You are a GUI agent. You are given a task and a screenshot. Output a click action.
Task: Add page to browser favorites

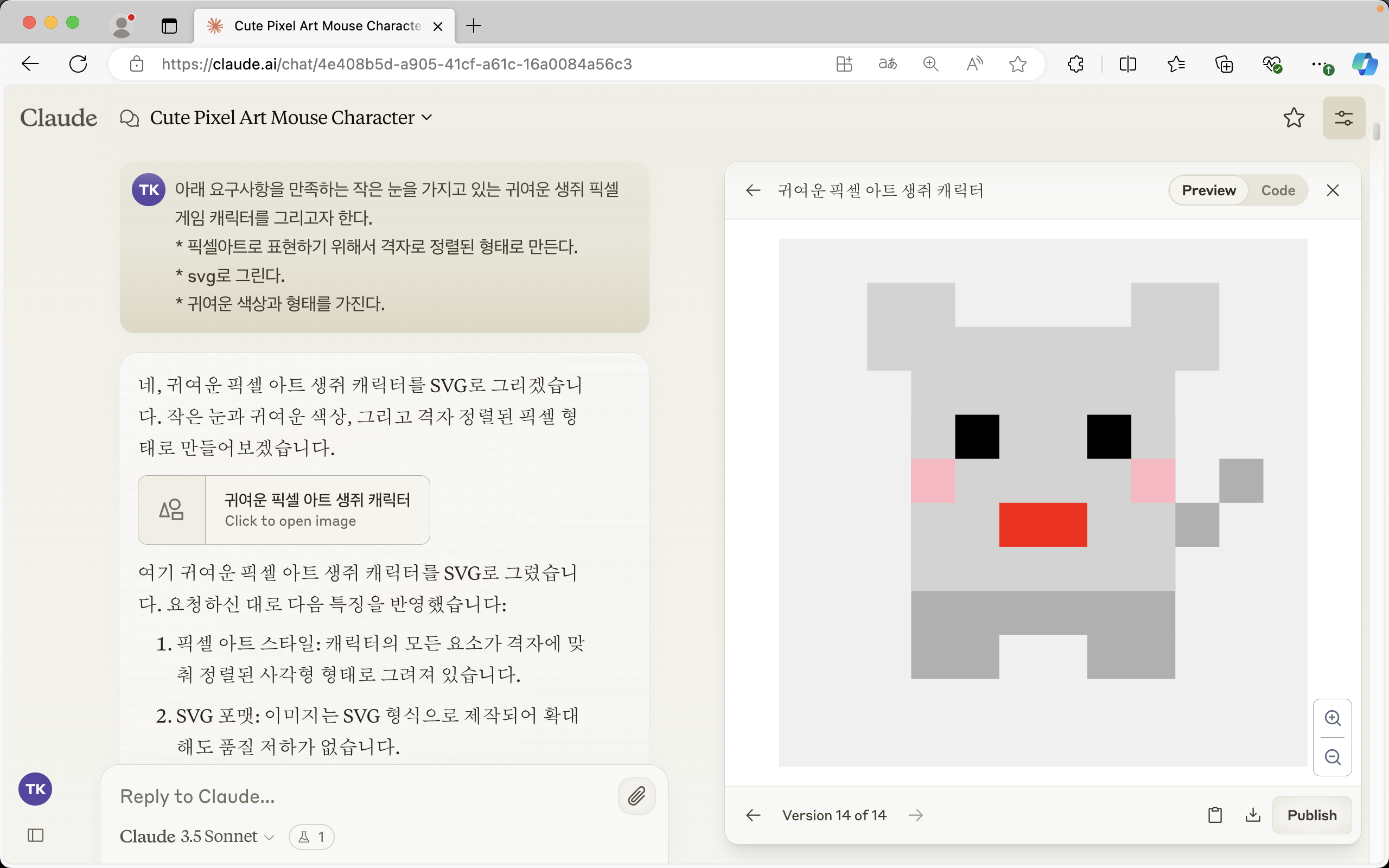1018,63
